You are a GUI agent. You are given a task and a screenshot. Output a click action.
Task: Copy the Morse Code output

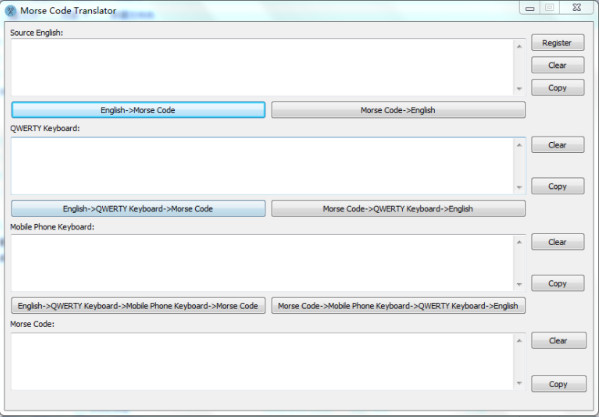pos(559,383)
